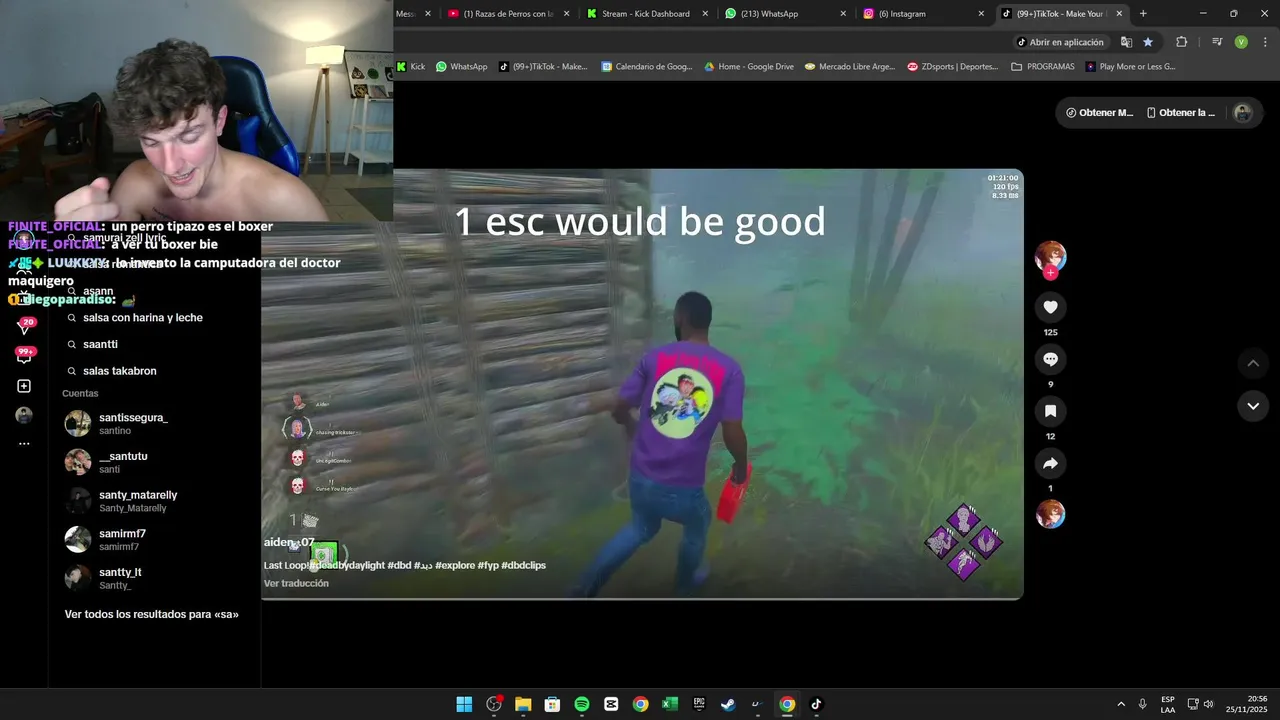This screenshot has height=720, width=1280.
Task: Close the Instagram browser tab
Action: tap(981, 14)
